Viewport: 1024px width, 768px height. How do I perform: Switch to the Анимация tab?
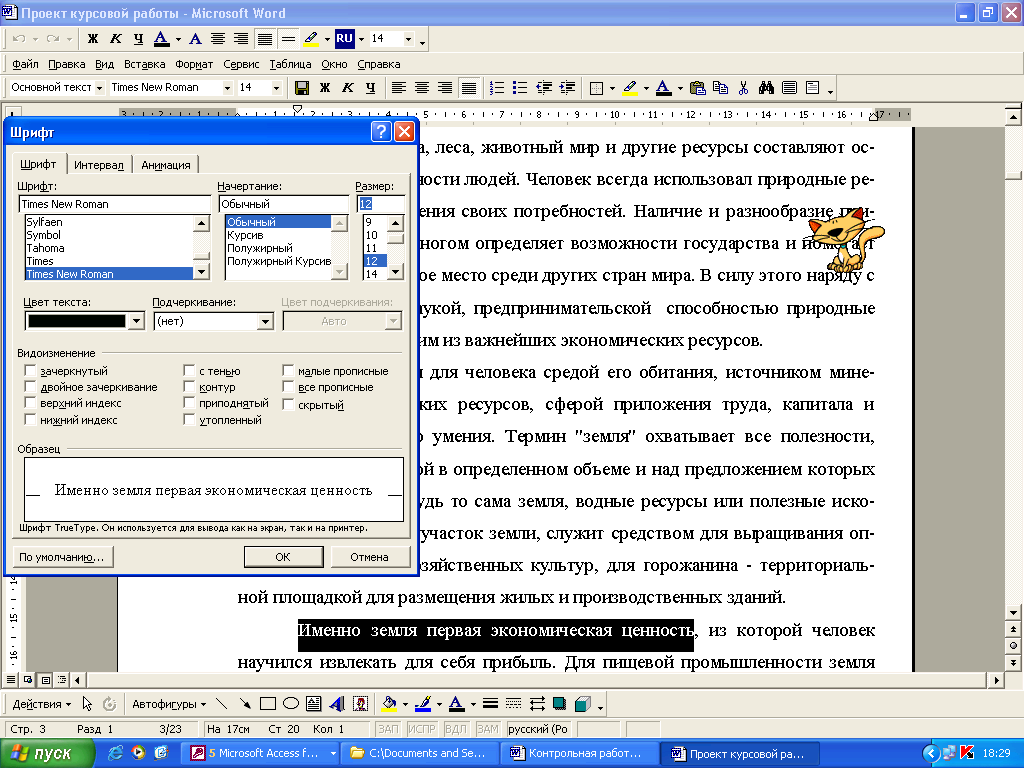(166, 165)
